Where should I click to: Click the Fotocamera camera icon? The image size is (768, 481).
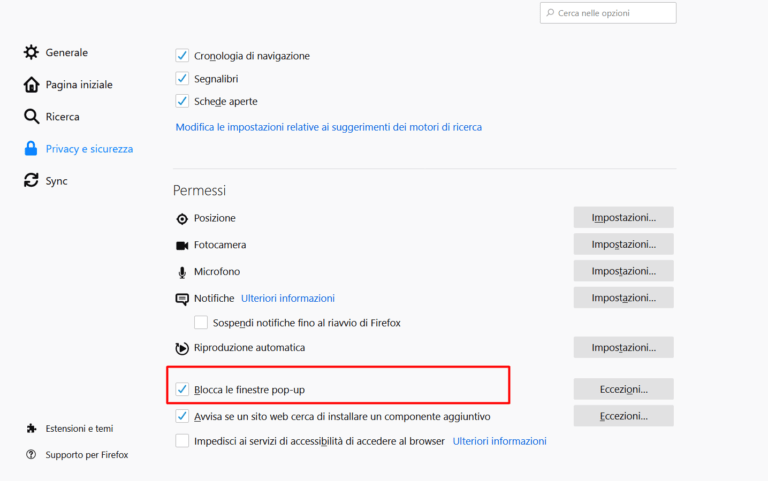(x=182, y=245)
